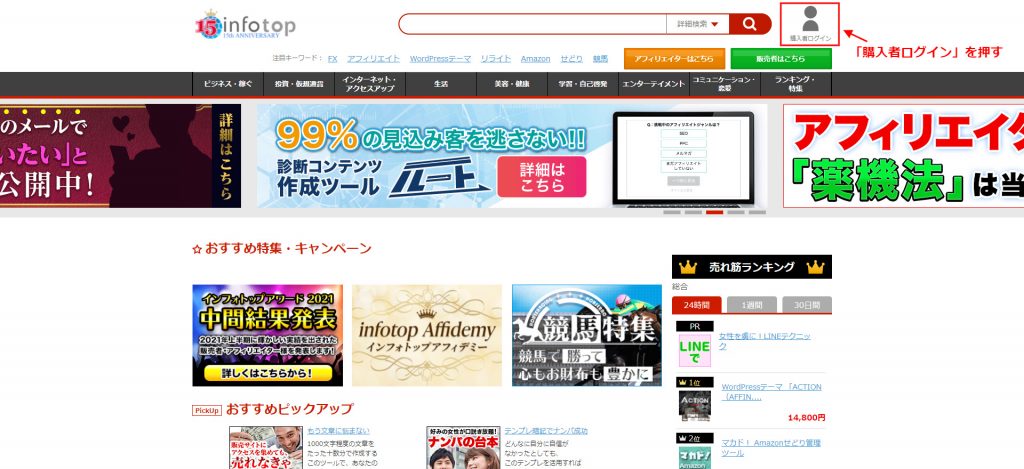Click the dark 公開中! banner on left

(x=120, y=156)
